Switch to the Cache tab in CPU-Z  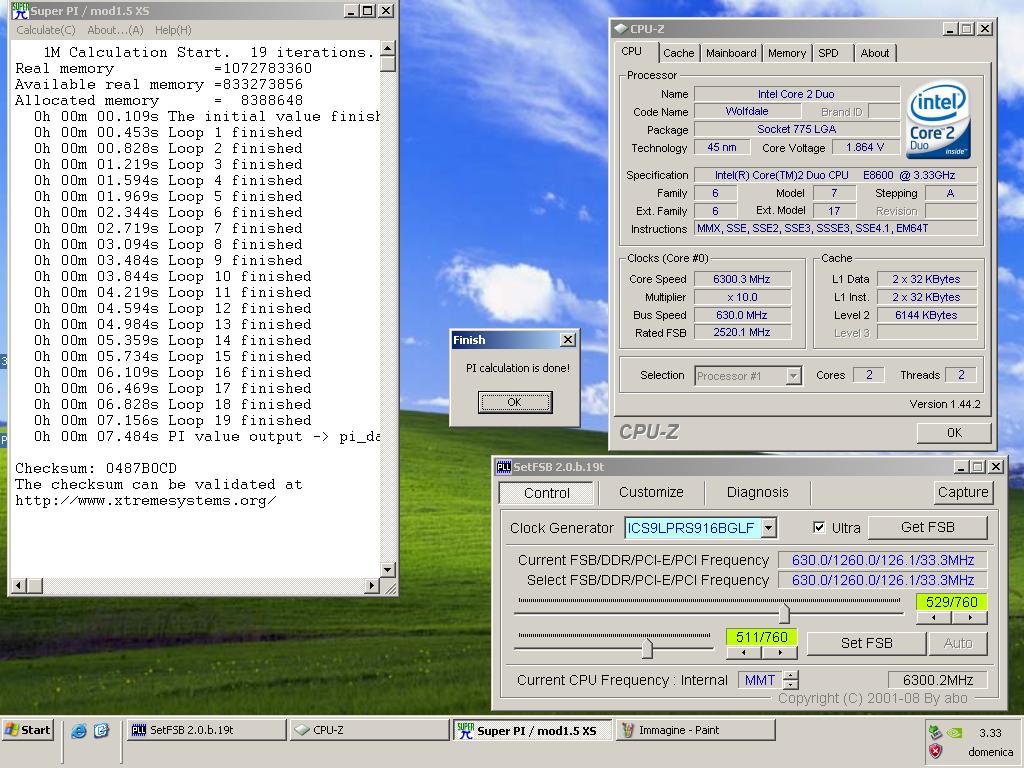point(679,54)
